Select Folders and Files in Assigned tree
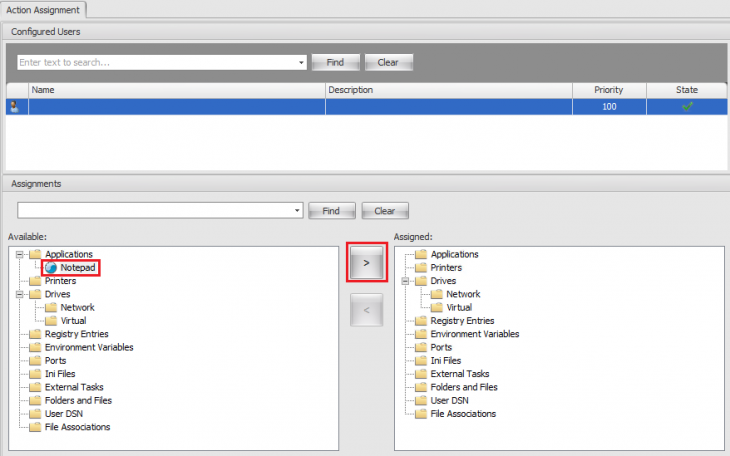The width and height of the screenshot is (730, 456). coord(464,387)
